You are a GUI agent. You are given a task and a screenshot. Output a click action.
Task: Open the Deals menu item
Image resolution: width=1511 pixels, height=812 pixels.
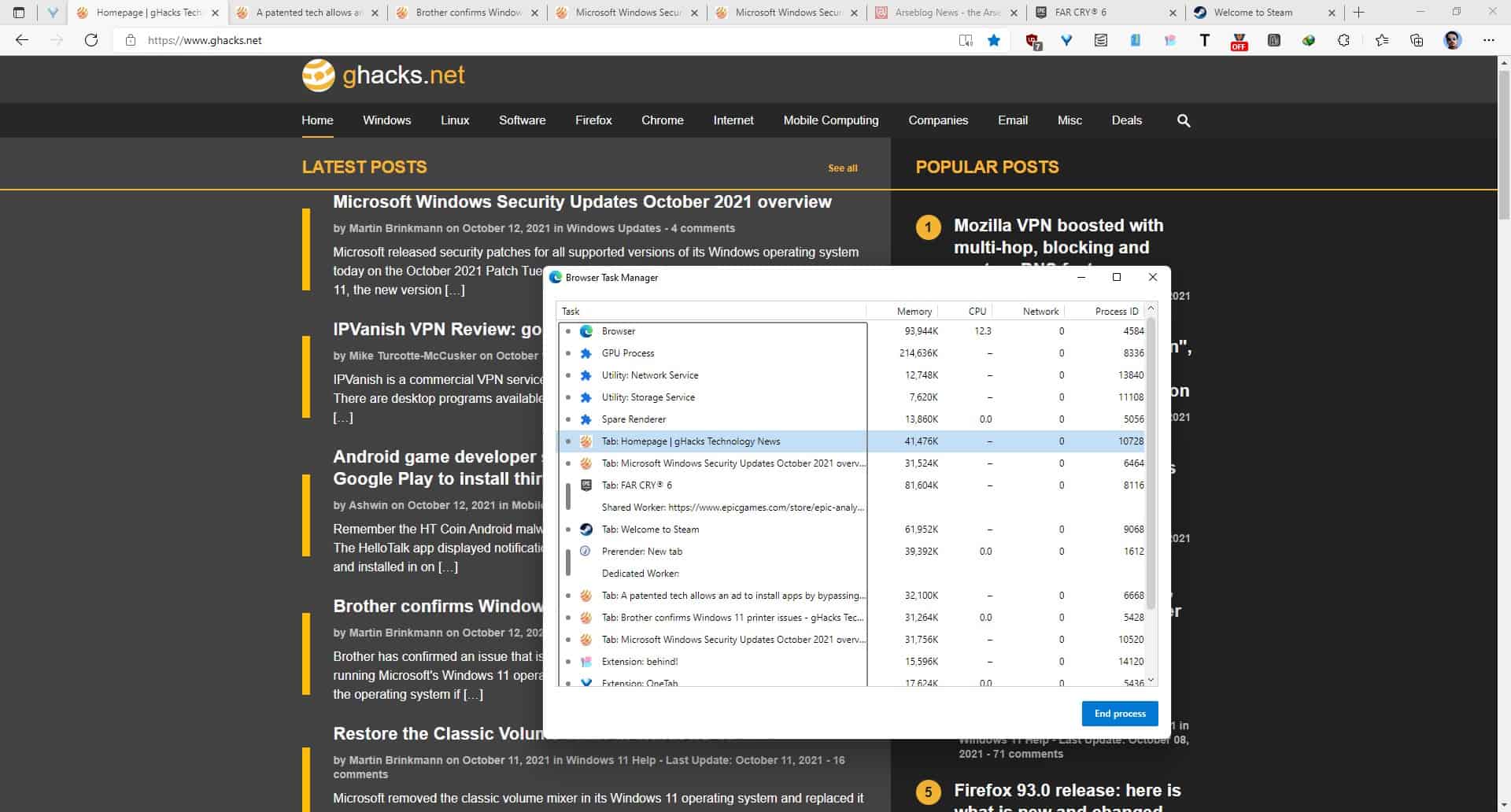coord(1126,120)
